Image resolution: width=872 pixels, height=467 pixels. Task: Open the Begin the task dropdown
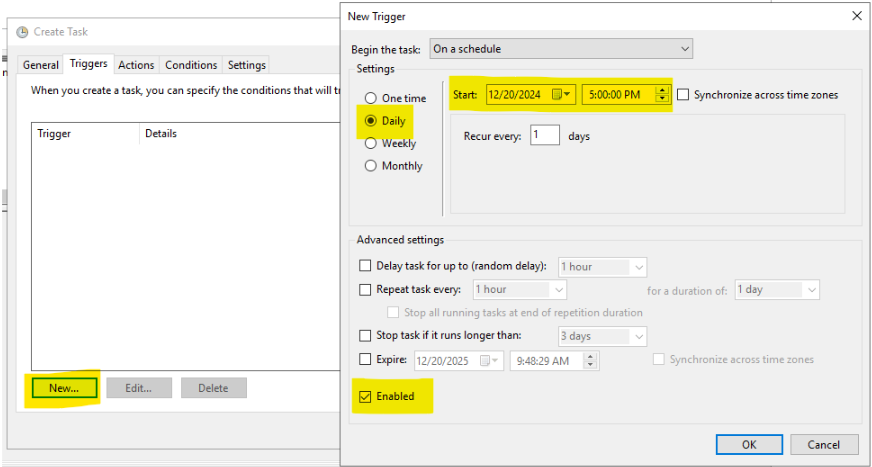561,49
